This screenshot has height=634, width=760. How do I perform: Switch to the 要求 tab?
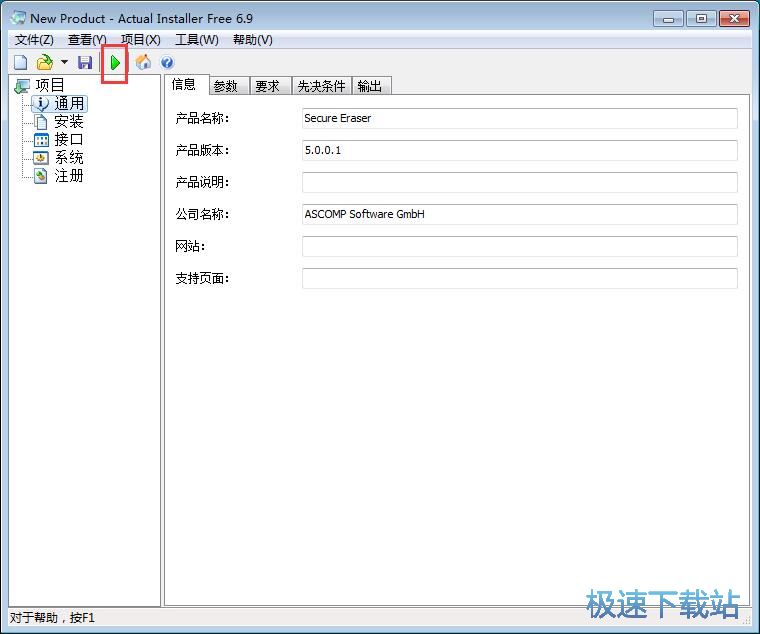270,86
